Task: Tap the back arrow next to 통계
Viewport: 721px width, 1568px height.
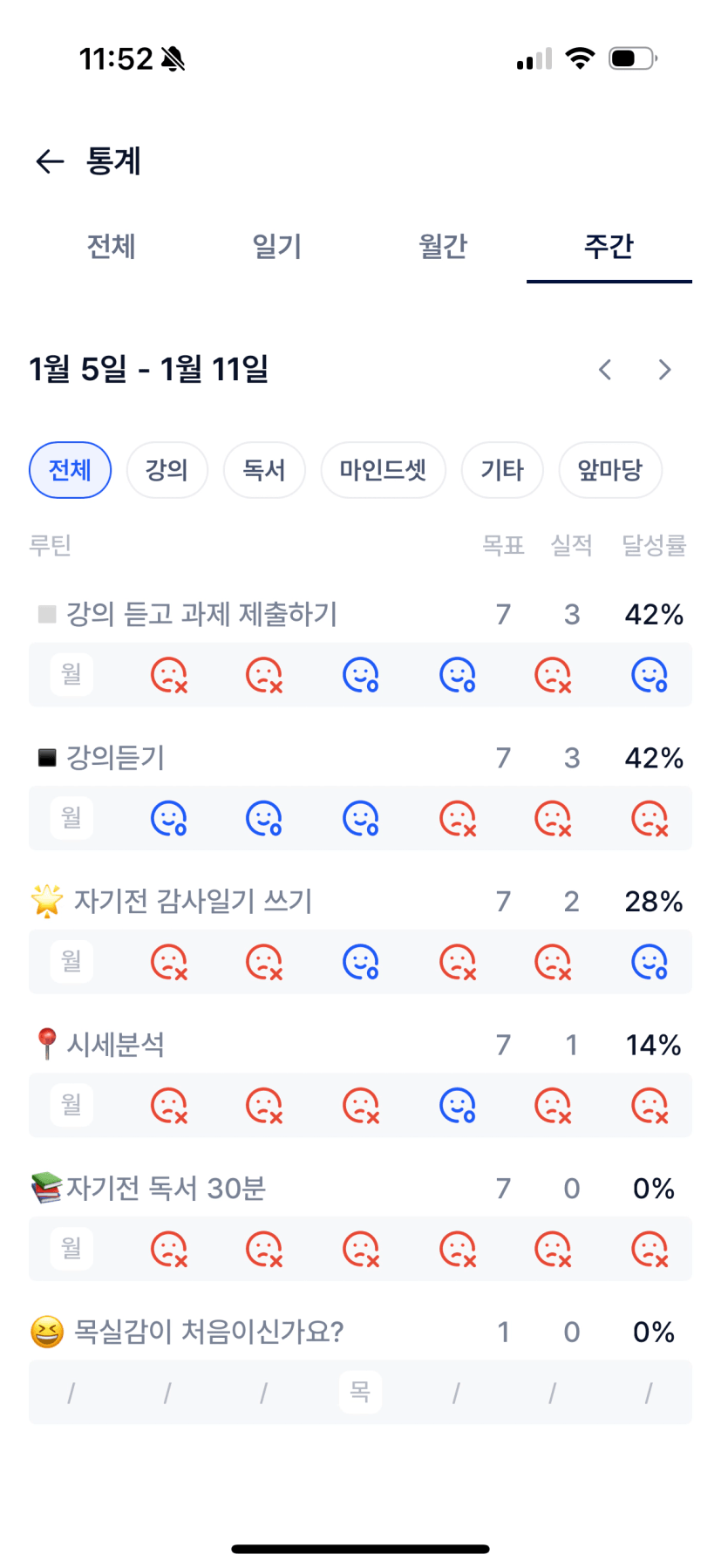Action: (51, 161)
